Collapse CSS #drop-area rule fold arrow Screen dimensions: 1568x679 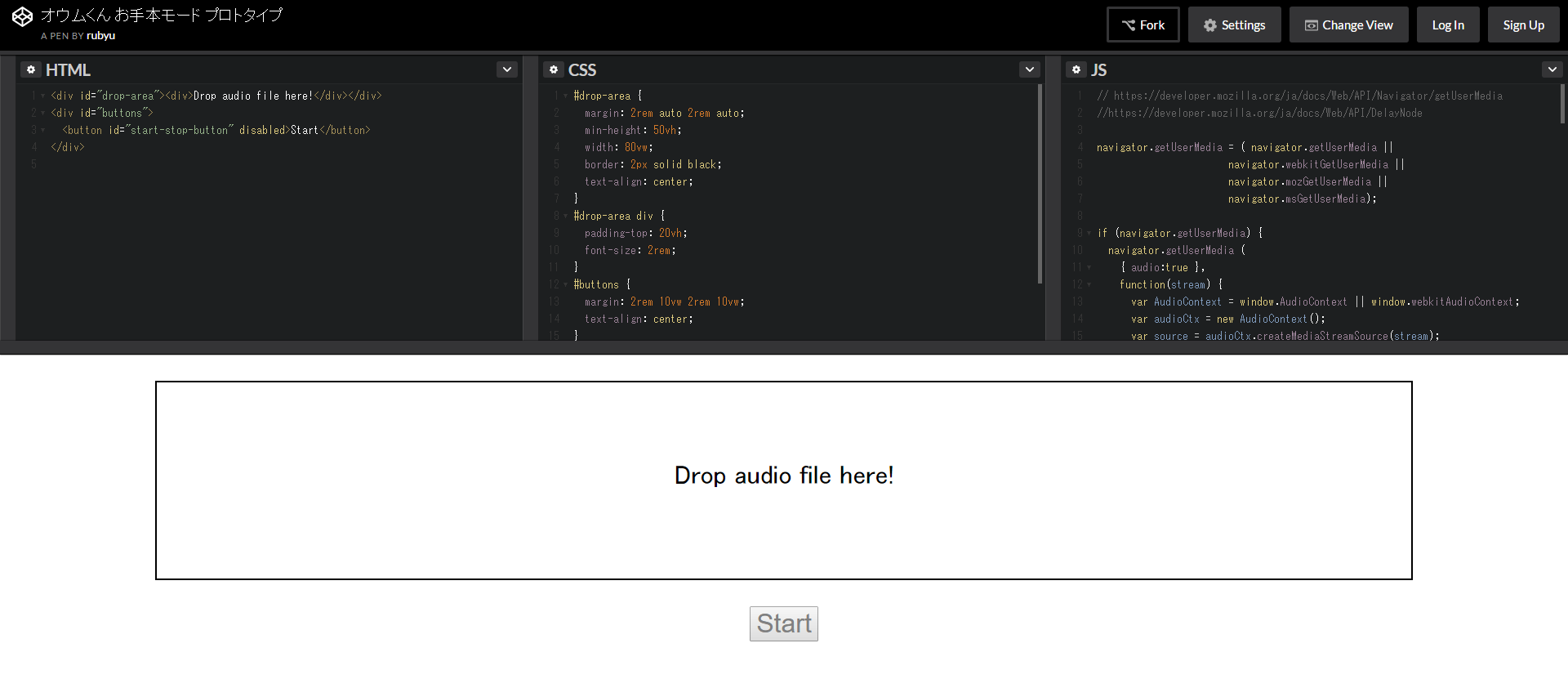pos(565,96)
